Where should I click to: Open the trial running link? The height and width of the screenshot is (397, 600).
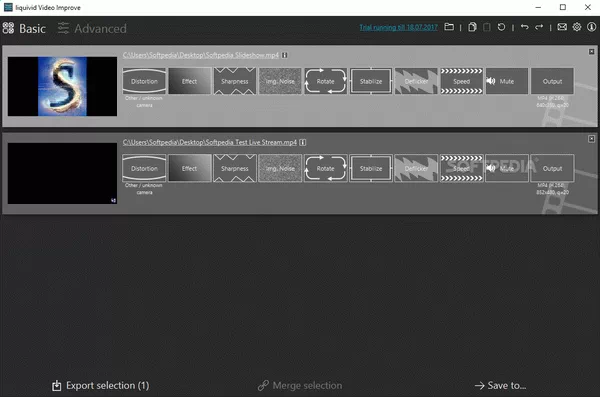[x=398, y=27]
